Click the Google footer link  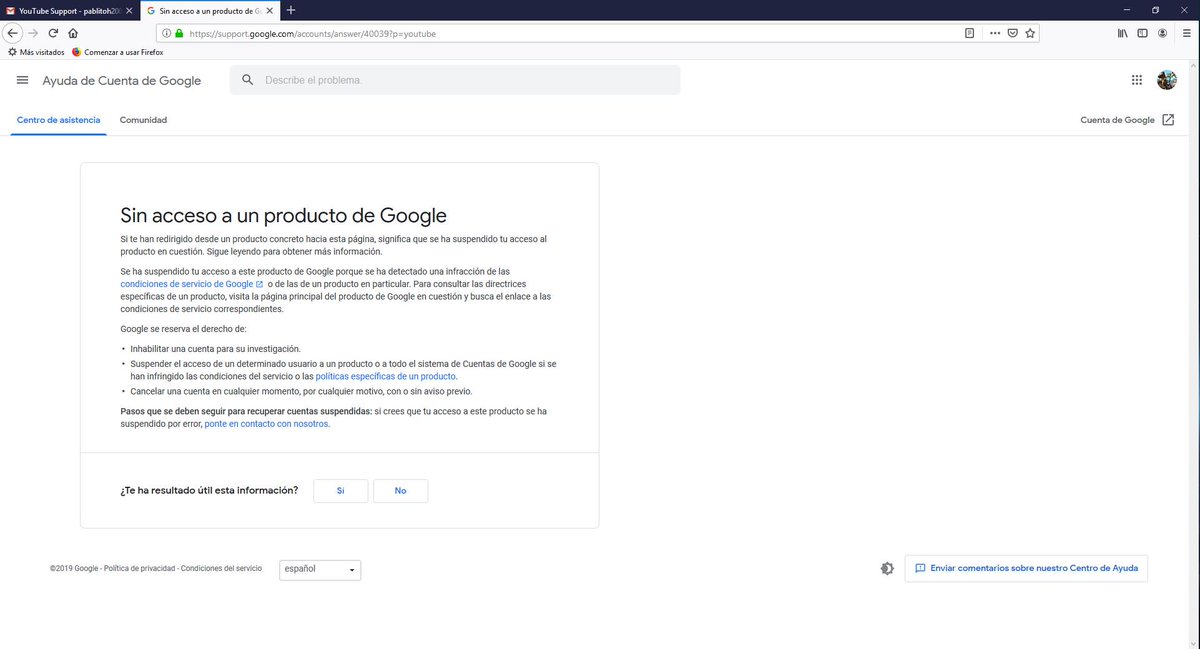(x=85, y=569)
